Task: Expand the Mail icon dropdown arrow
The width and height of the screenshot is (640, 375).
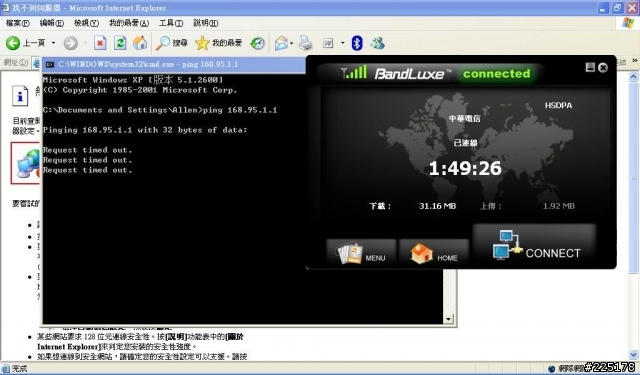Action: click(x=291, y=43)
